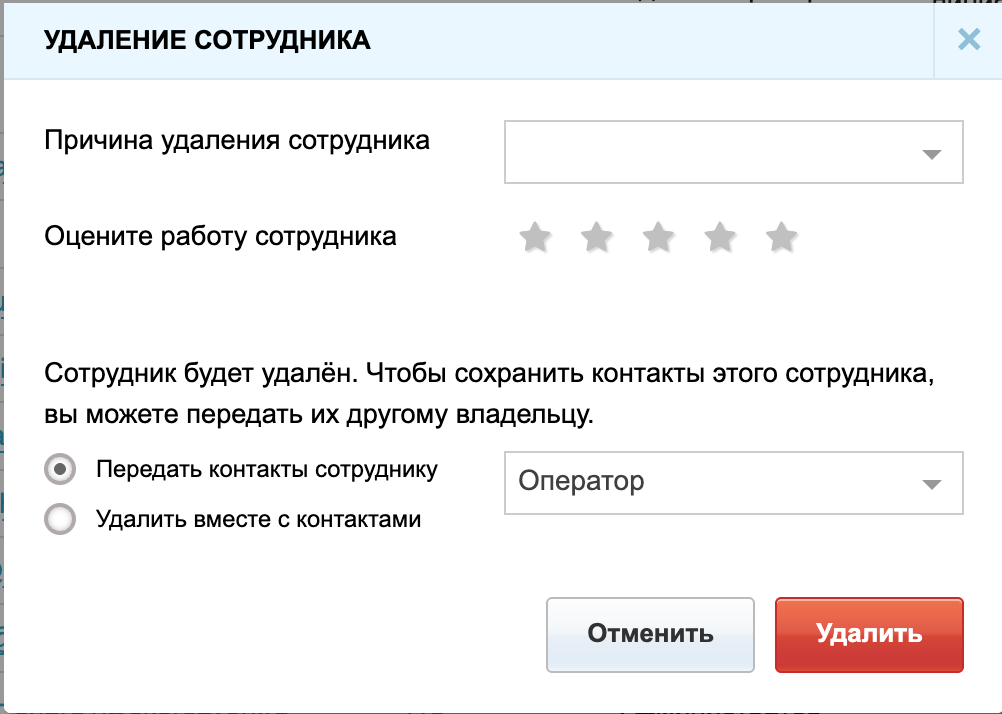Choose the fifth star for top rating
The height and width of the screenshot is (714, 1002).
coord(781,238)
